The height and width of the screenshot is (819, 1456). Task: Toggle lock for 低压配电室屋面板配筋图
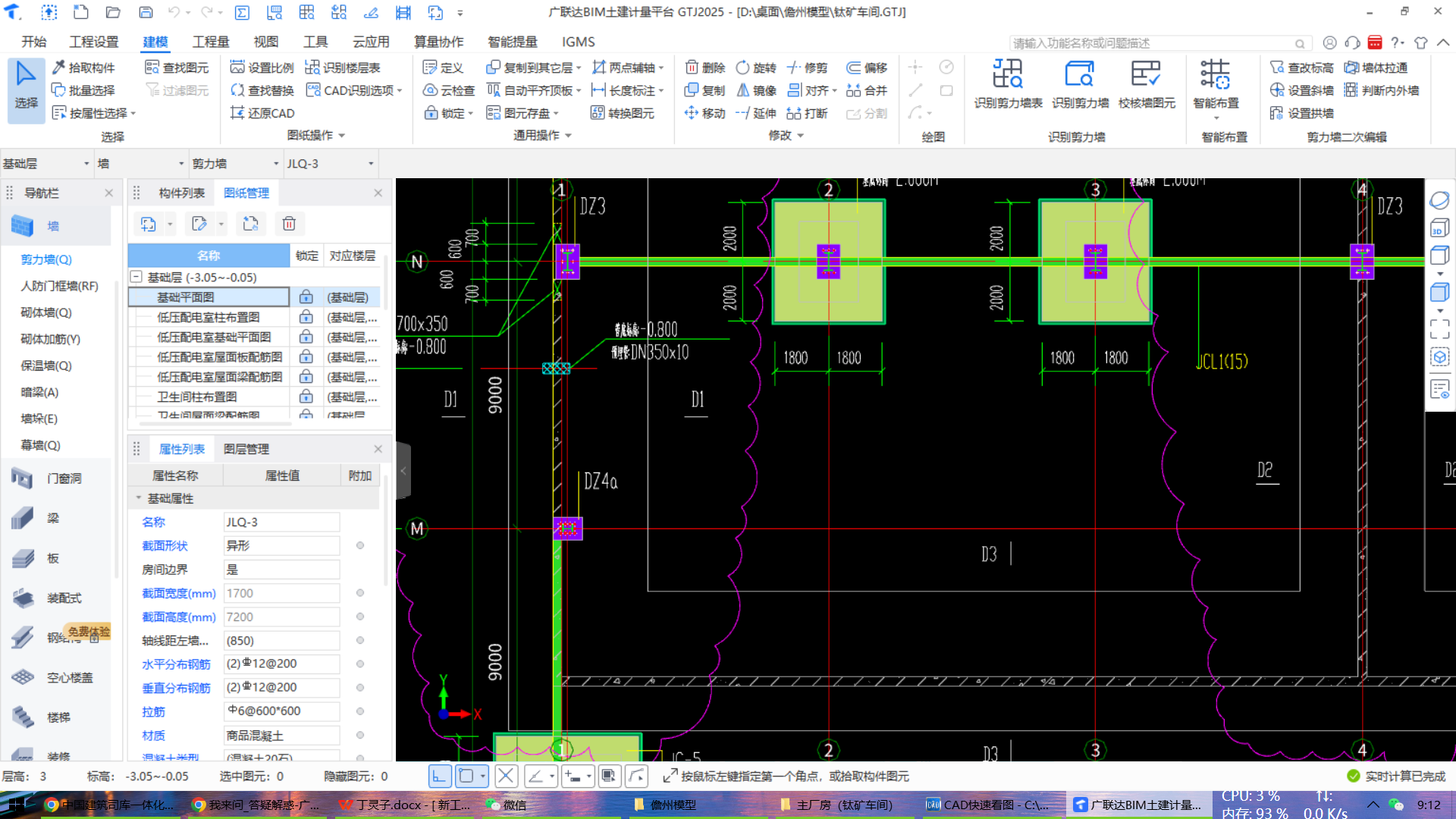[x=306, y=356]
